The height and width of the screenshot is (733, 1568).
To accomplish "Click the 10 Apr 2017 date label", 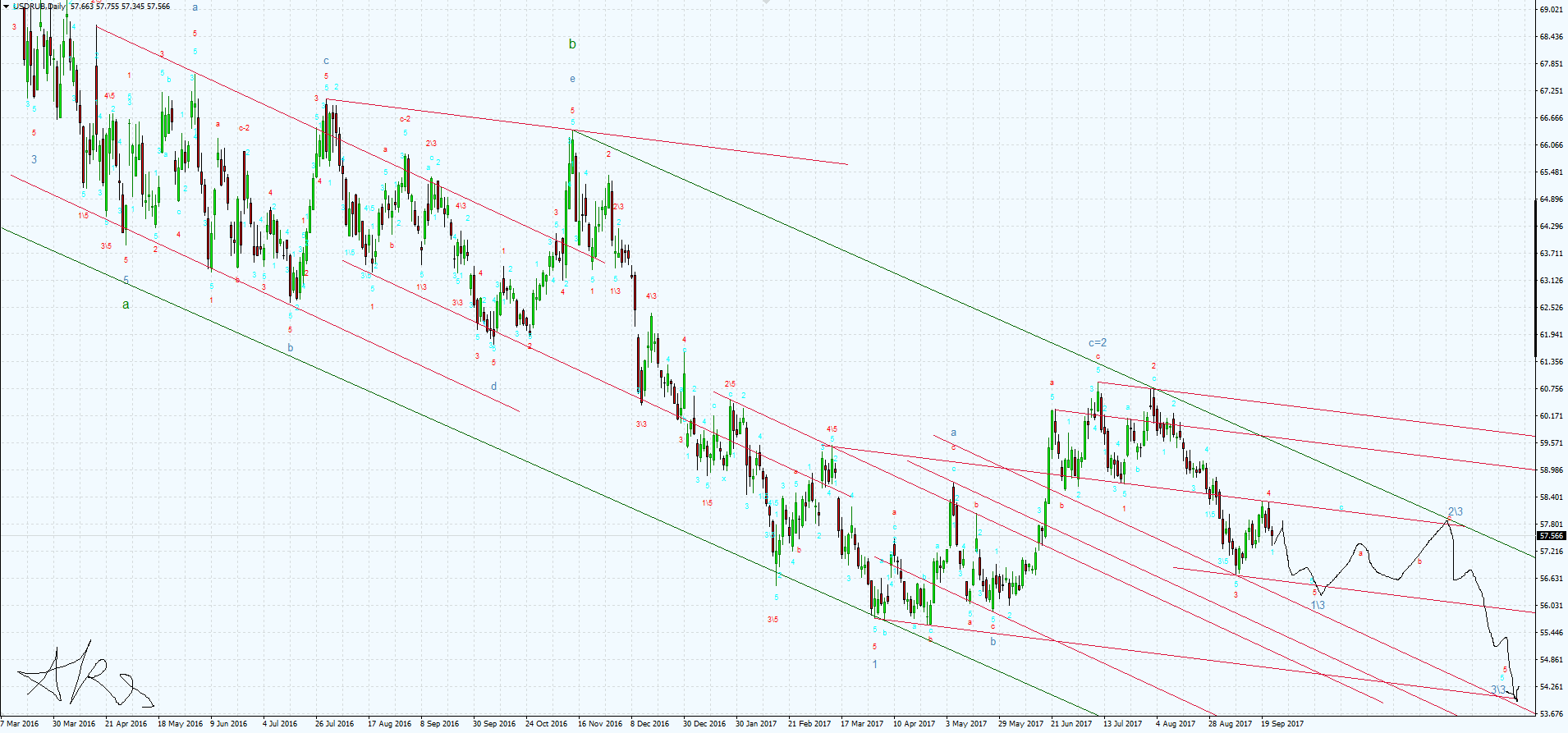I will tap(915, 724).
